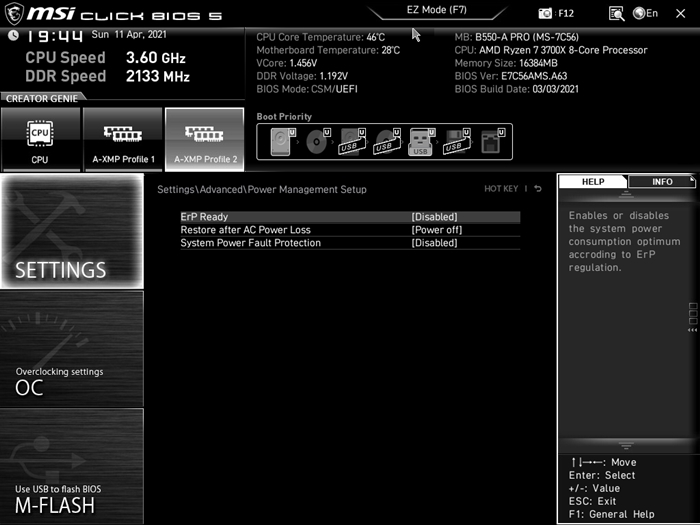
Task: Select the USB floppy boot device icon
Action: pyautogui.click(x=457, y=142)
